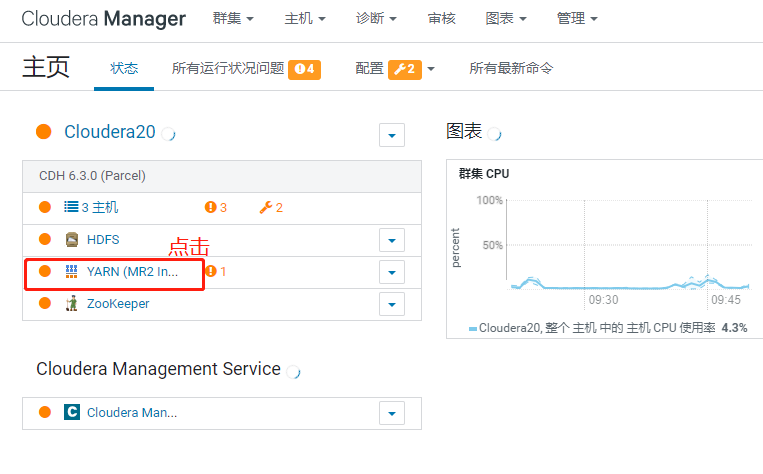Viewport: 763px width, 474px height.
Task: Expand the 配置 dropdown caret
Action: [x=431, y=69]
